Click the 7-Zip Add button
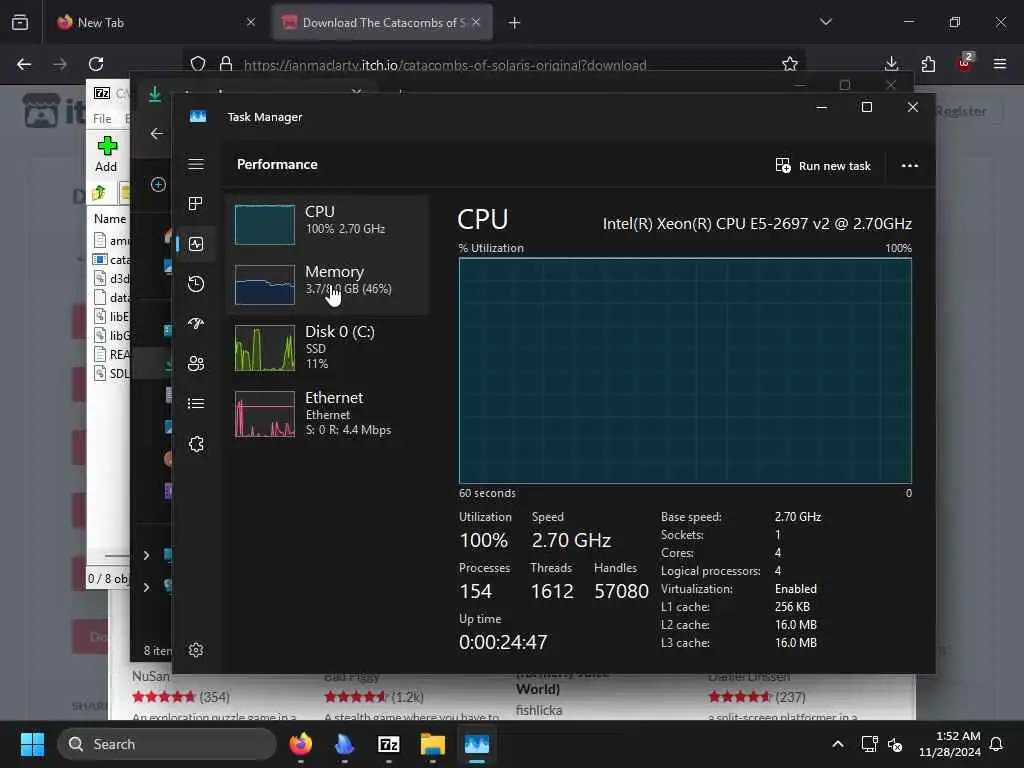This screenshot has width=1024, height=768. tap(106, 154)
